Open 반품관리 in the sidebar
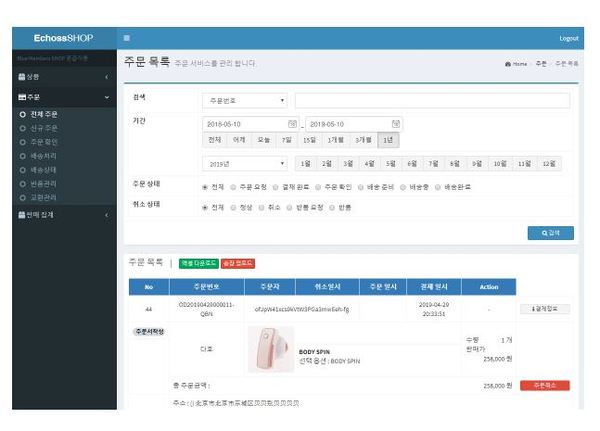This screenshot has height=431, width=600. point(43,184)
